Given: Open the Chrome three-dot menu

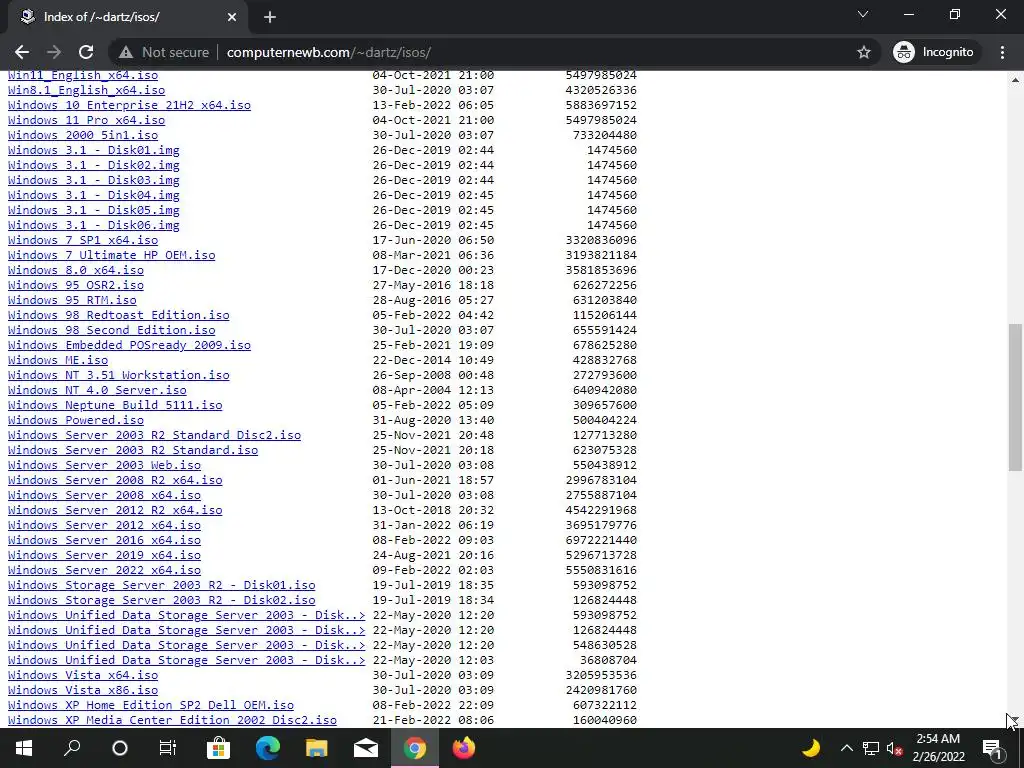Looking at the screenshot, I should 1002,52.
